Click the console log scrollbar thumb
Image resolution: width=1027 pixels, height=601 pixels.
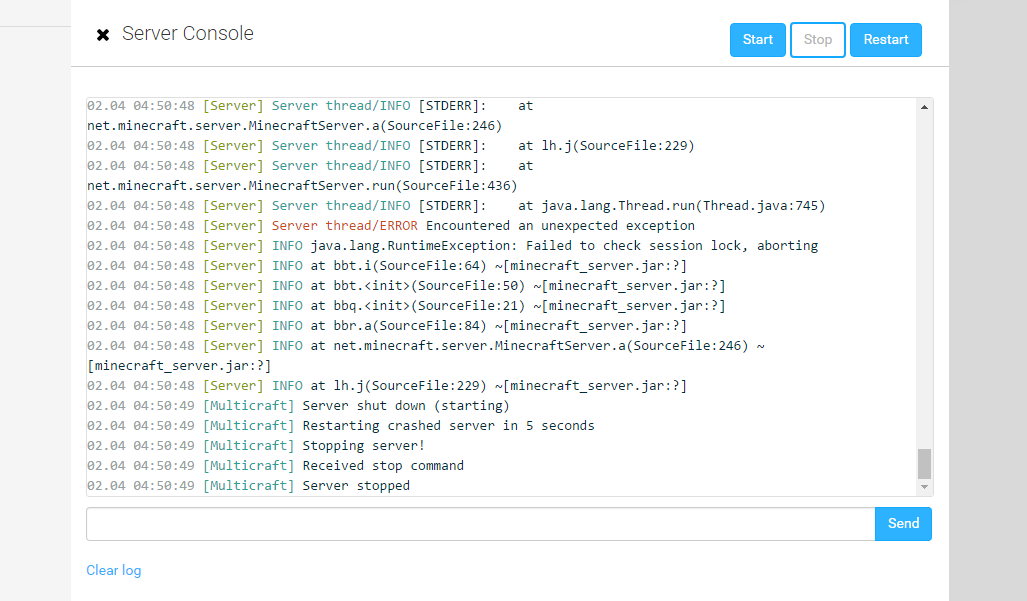[x=924, y=463]
